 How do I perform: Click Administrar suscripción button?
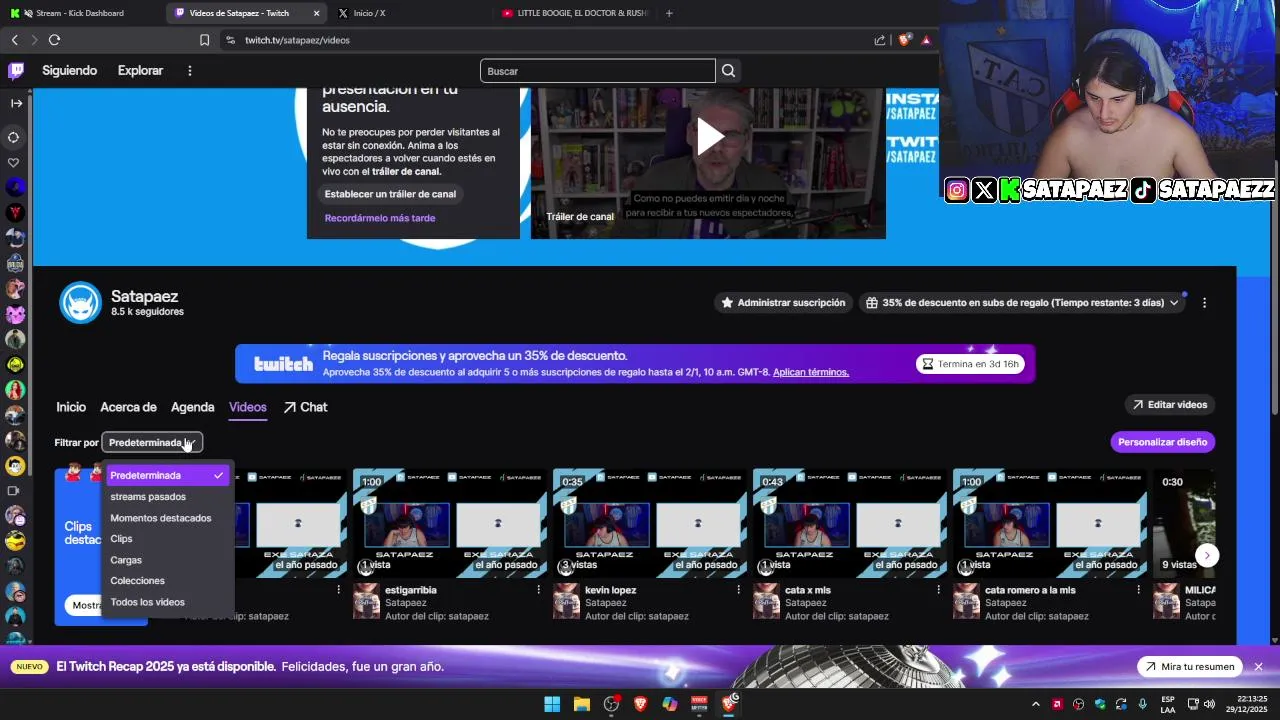pyautogui.click(x=784, y=303)
